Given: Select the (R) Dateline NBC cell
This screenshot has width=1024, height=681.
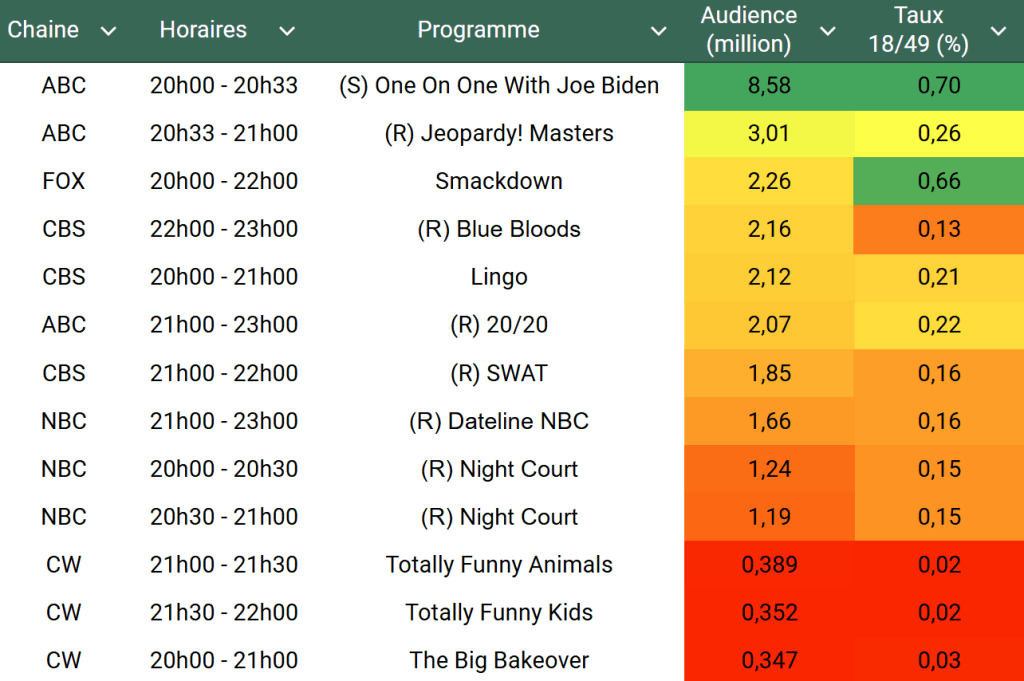Looking at the screenshot, I should point(499,421).
